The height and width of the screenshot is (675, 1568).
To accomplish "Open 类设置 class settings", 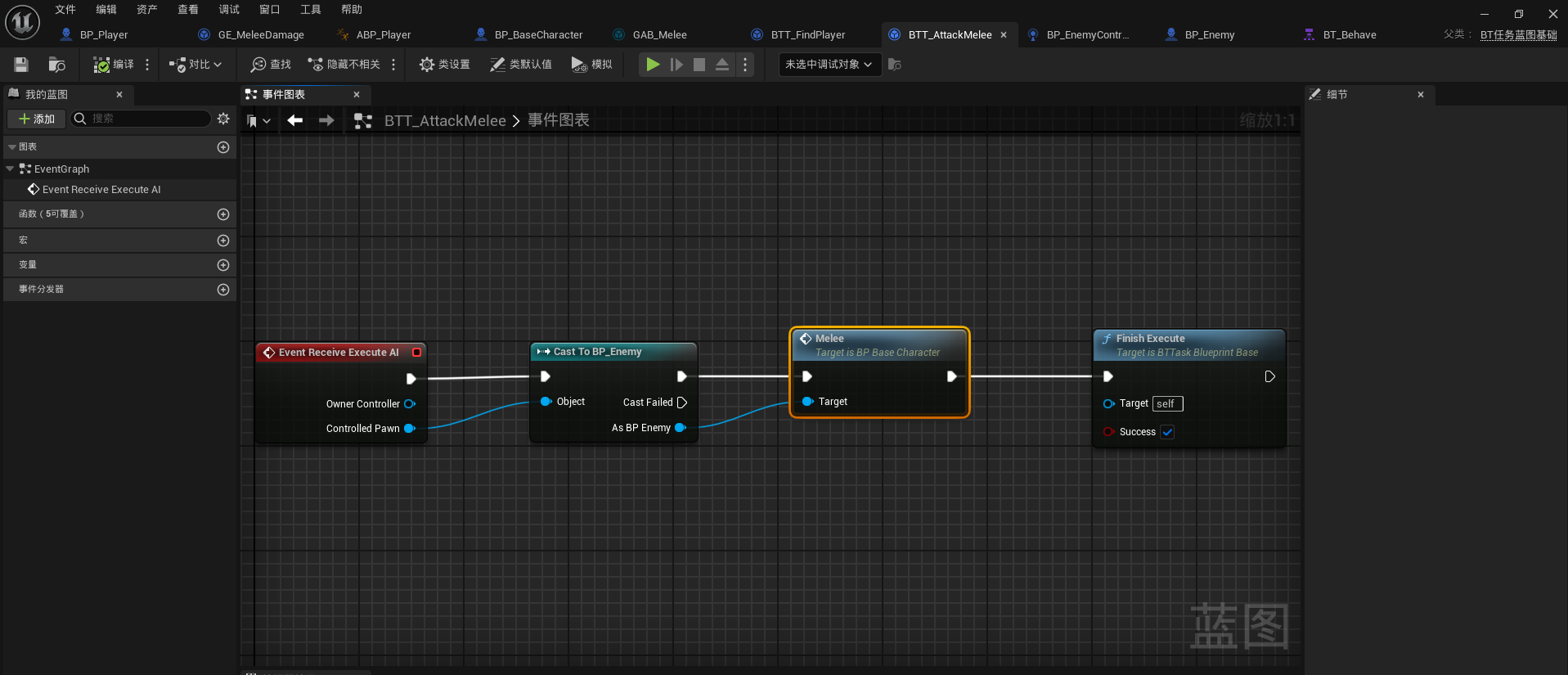I will pyautogui.click(x=444, y=65).
